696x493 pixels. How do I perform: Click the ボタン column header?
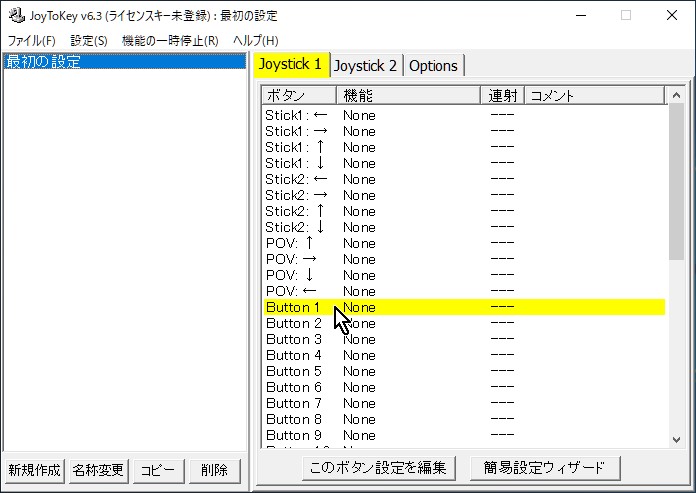pos(299,95)
